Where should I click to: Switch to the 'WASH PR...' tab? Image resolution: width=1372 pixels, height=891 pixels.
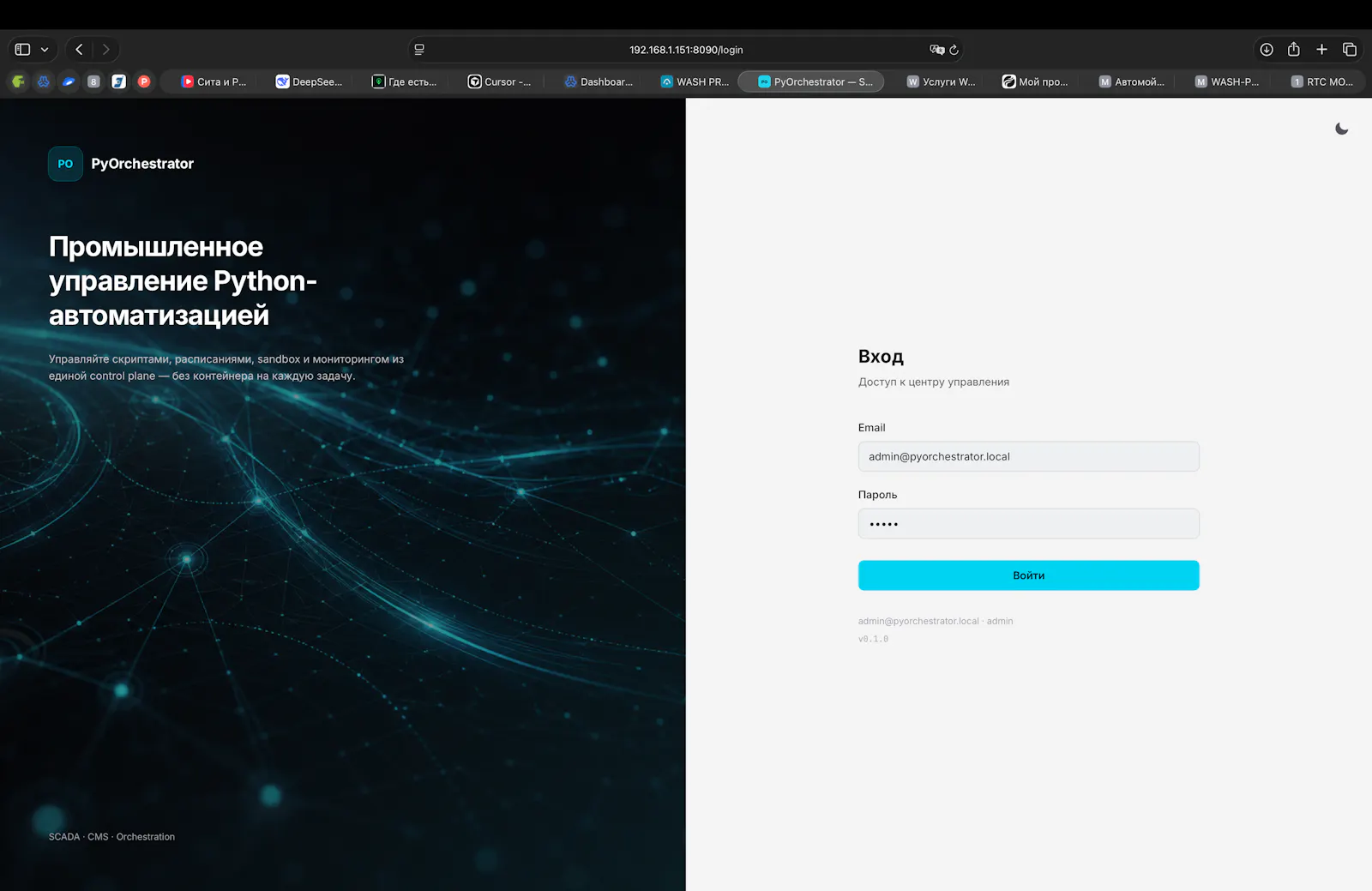click(695, 81)
